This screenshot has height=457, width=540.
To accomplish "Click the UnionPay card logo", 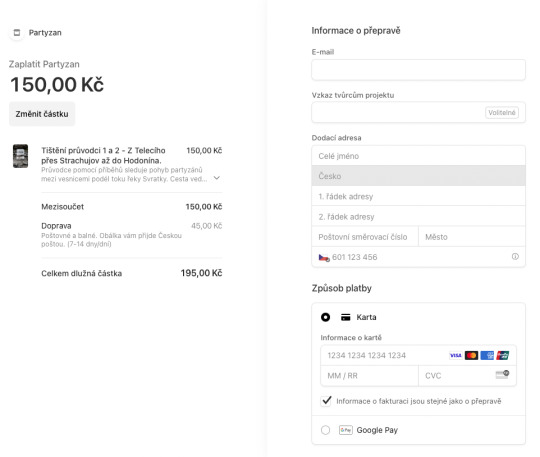I will click(x=502, y=355).
